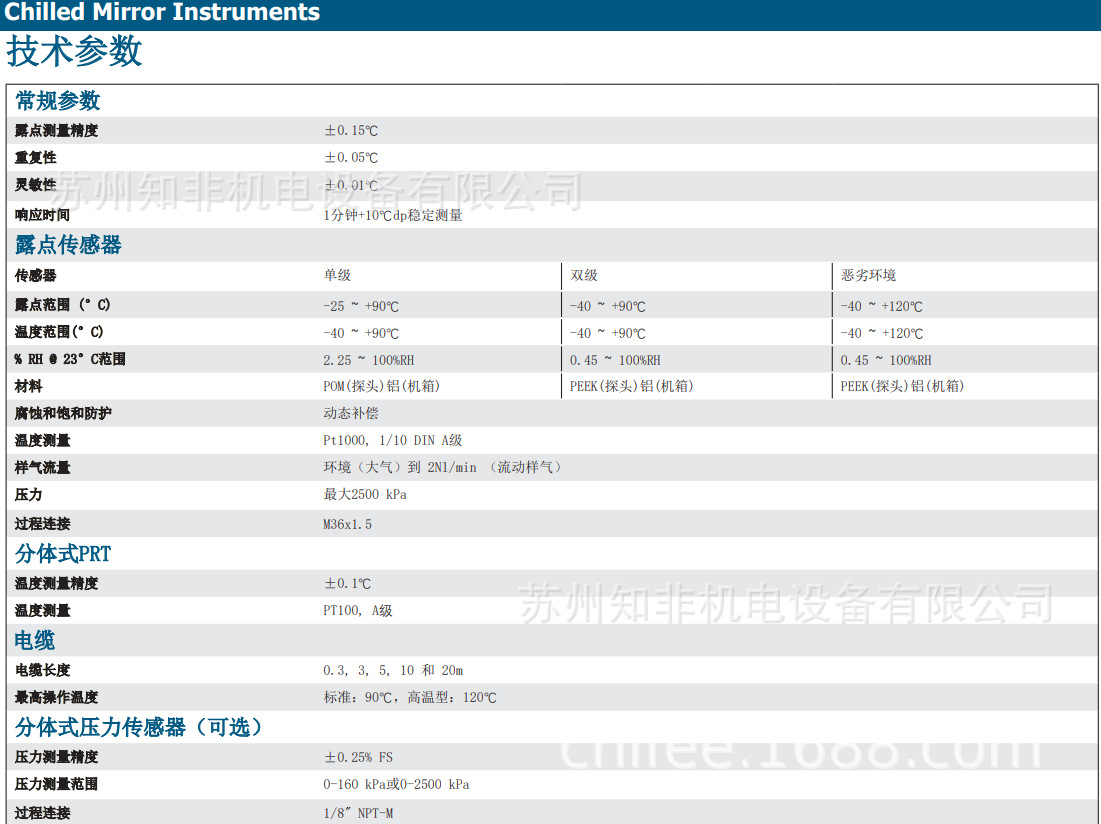The image size is (1101, 824).
Task: Select the 恶劣环境 dew point range -40 ~ +120℃
Action: [881, 306]
